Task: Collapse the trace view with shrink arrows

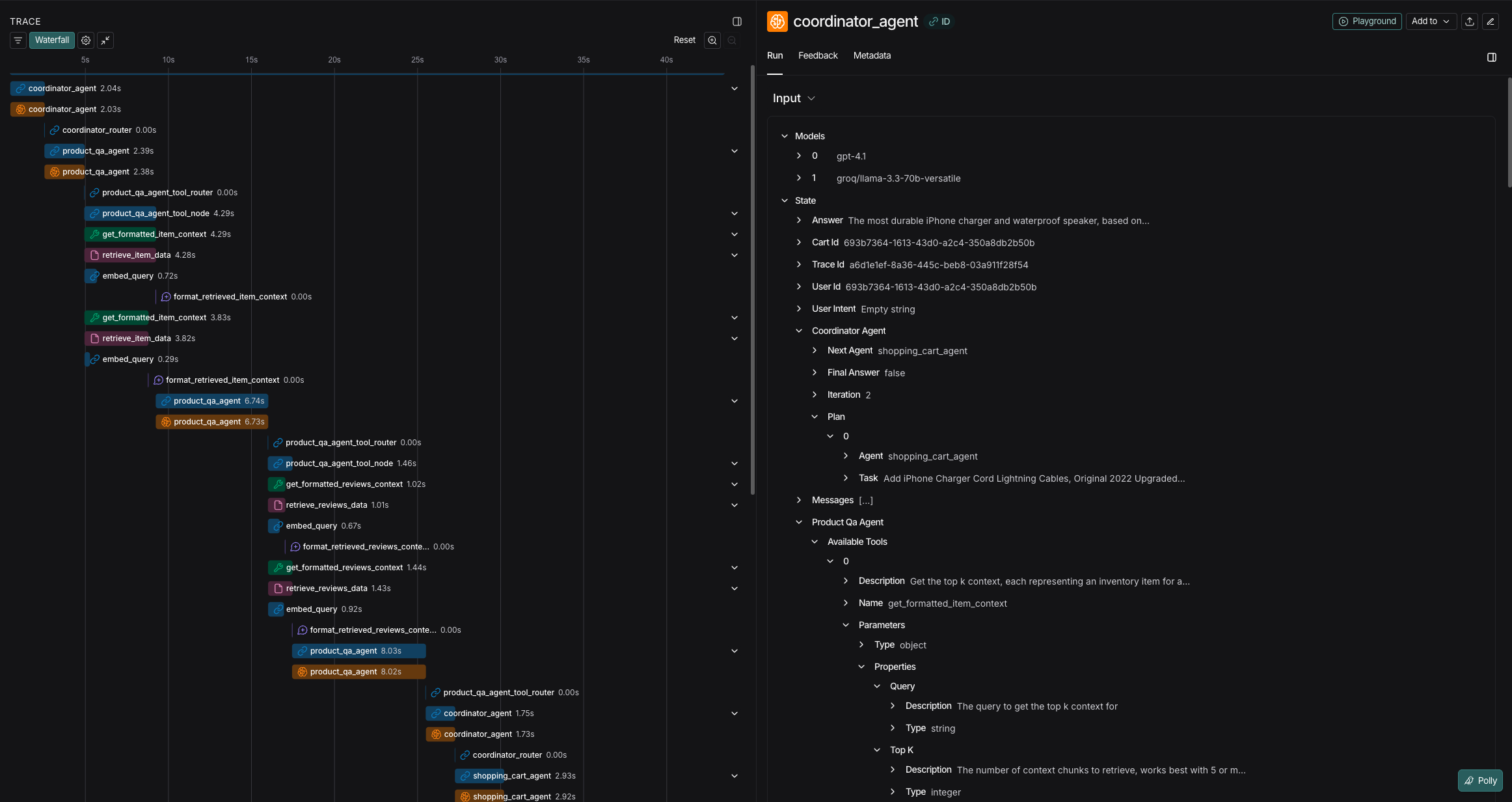Action: (105, 40)
